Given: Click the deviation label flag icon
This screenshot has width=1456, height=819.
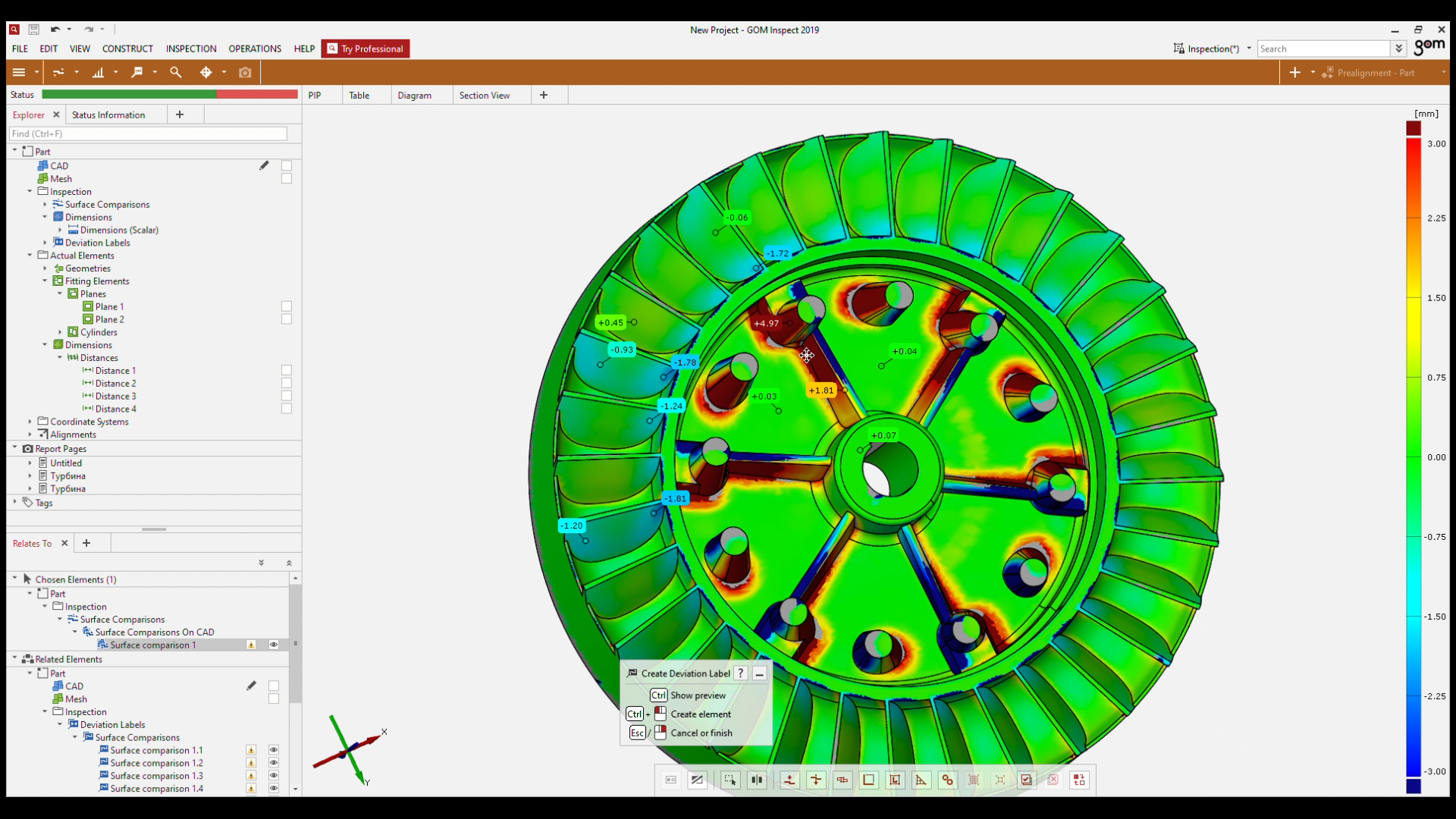Looking at the screenshot, I should click(x=137, y=72).
